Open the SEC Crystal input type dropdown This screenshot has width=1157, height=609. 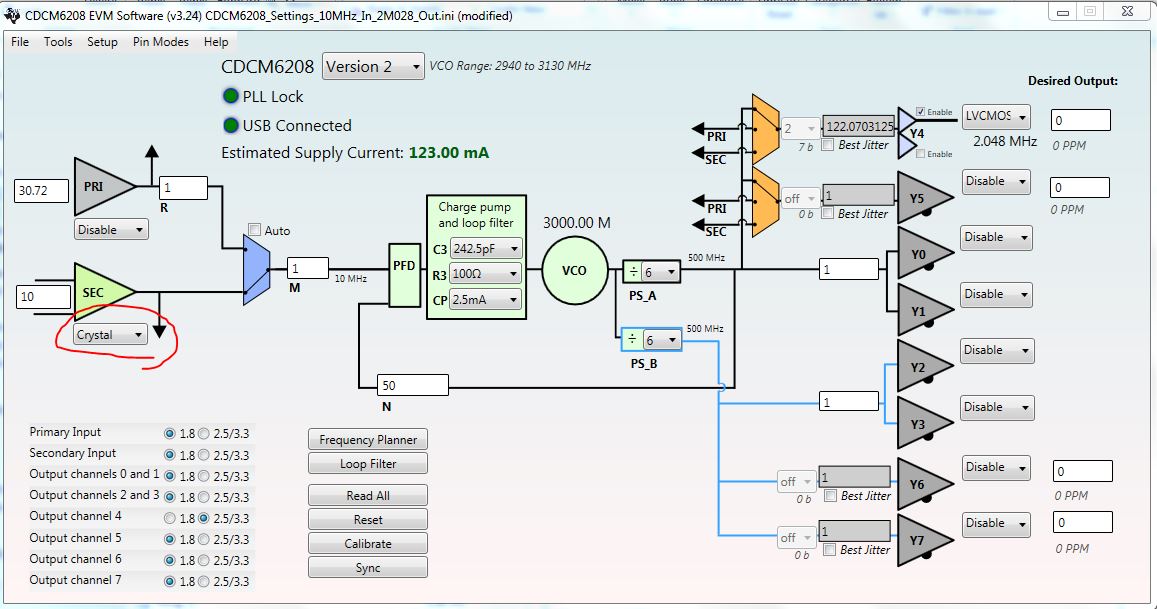(111, 334)
